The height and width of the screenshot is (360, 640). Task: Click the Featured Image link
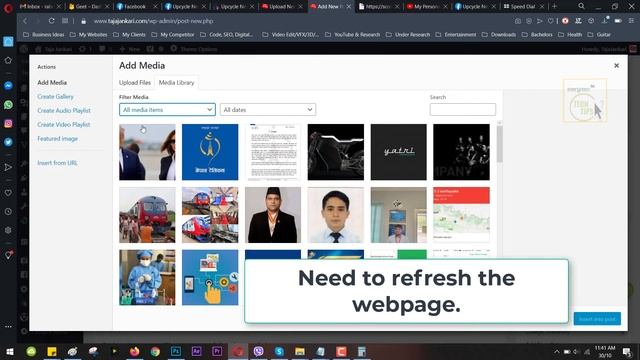tap(57, 138)
